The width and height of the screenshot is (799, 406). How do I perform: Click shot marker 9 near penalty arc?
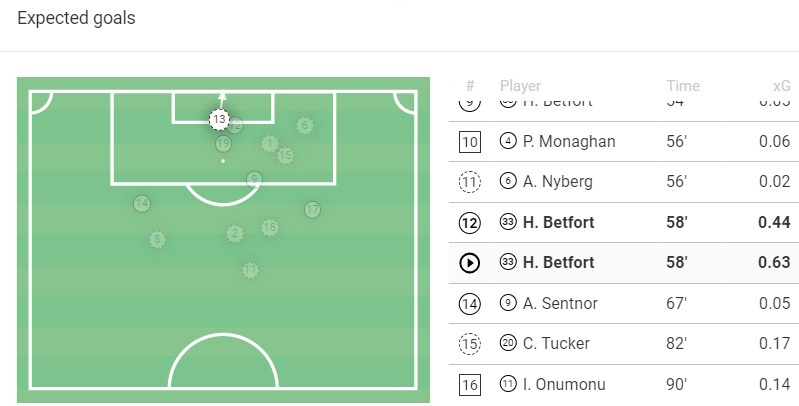(254, 179)
